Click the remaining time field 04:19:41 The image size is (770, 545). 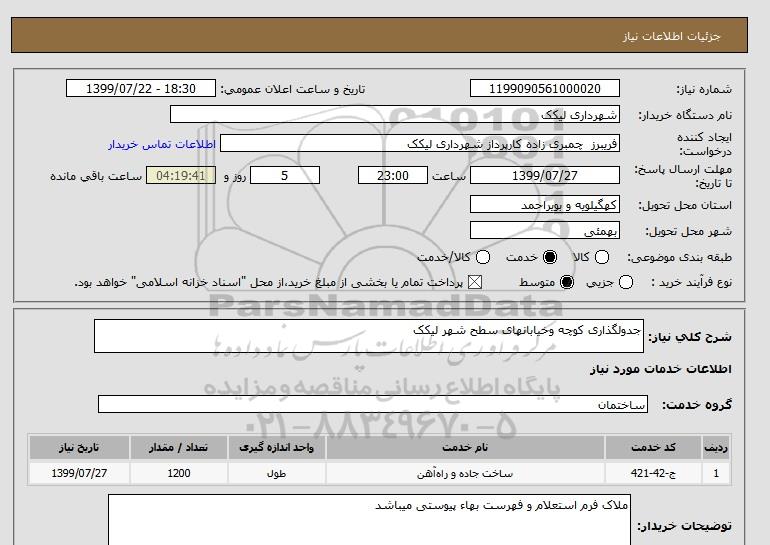181,175
